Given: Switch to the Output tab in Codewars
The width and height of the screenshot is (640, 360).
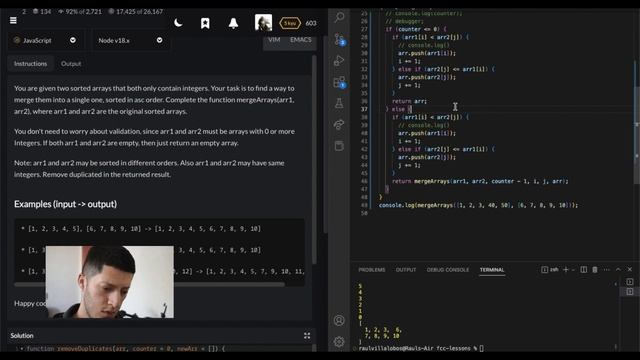Looking at the screenshot, I should (x=71, y=64).
